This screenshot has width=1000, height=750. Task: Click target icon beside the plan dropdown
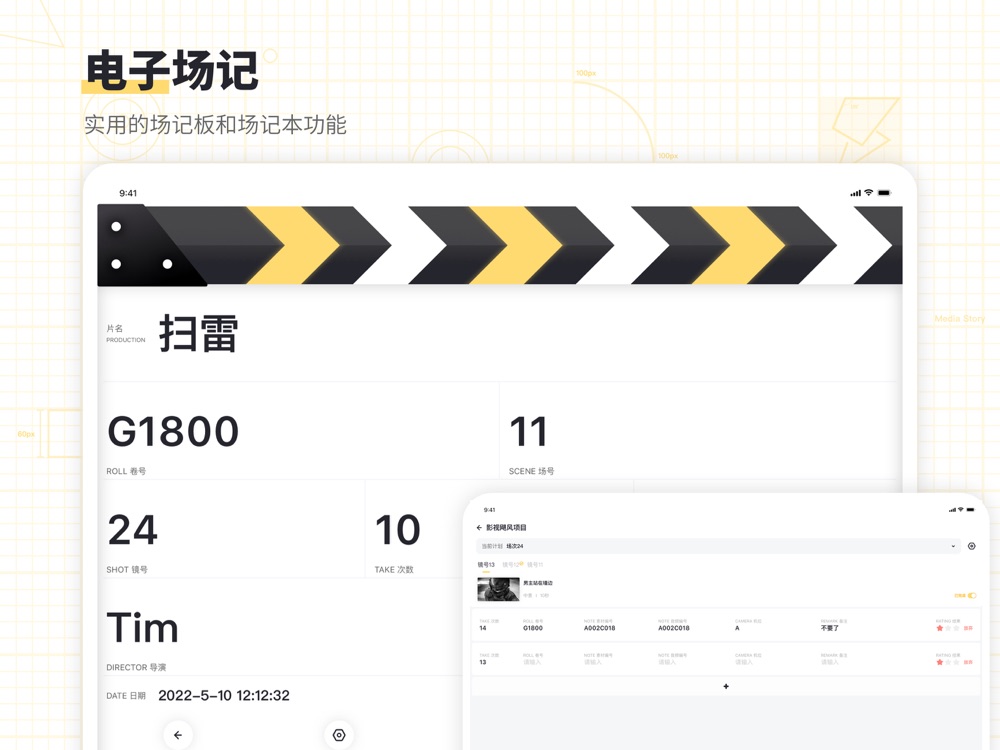pyautogui.click(x=971, y=546)
